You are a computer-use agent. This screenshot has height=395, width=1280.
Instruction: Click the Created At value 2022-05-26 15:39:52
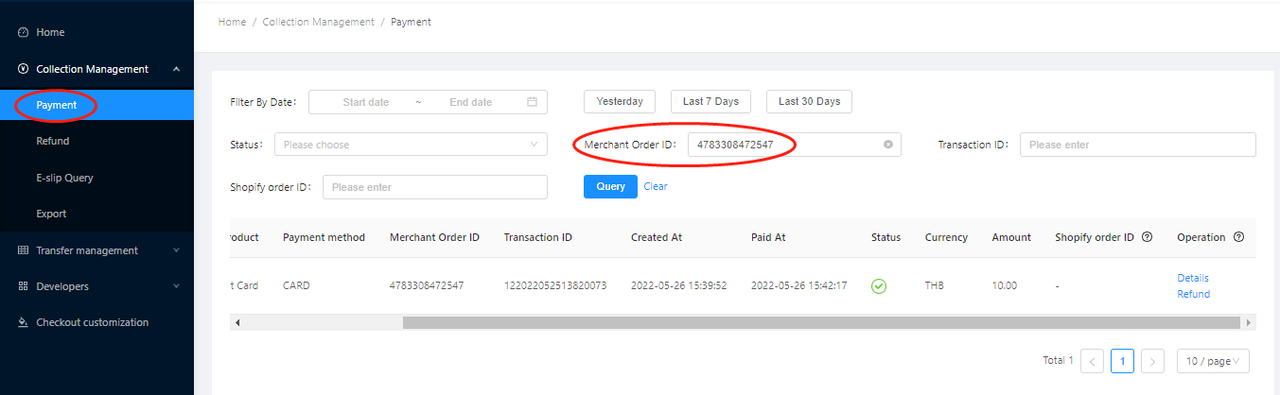679,286
